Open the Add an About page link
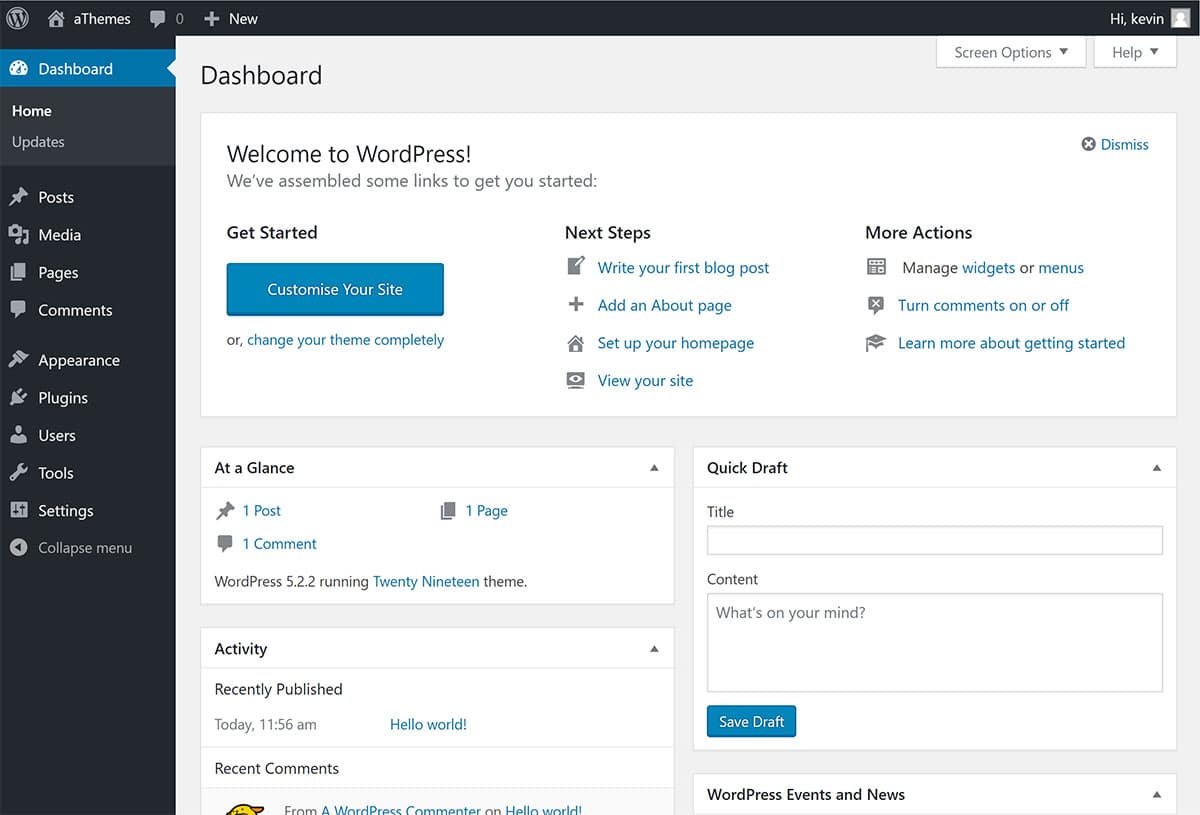 tap(665, 305)
